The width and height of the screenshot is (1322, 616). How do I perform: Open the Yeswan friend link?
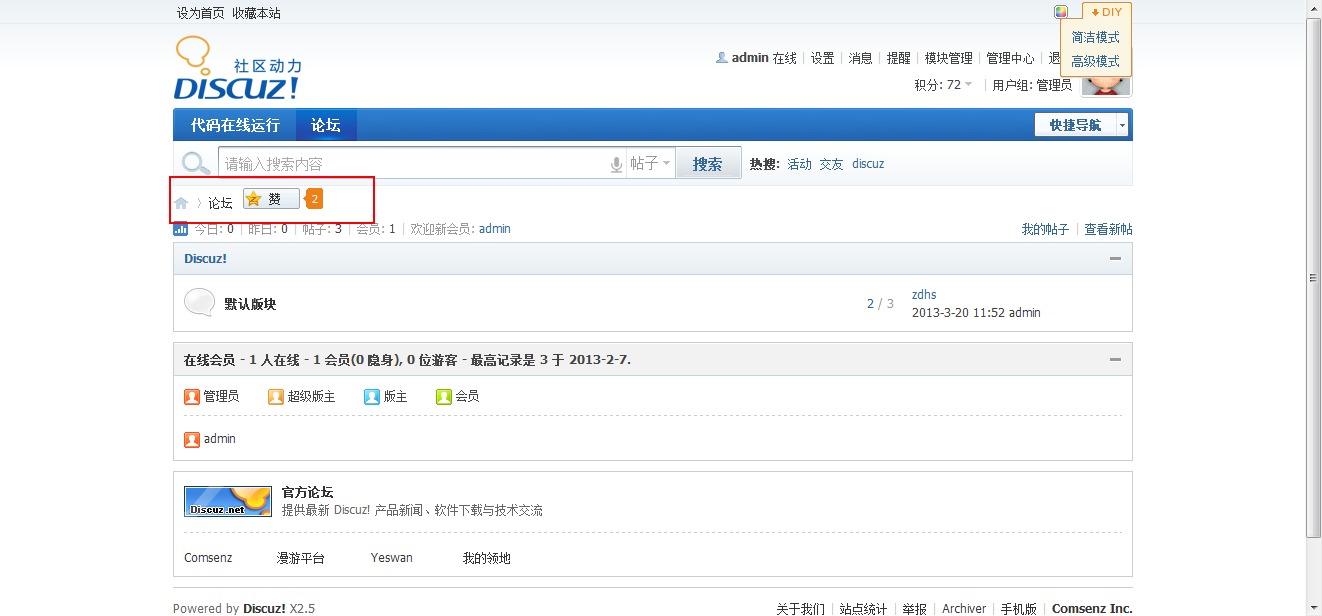(391, 558)
